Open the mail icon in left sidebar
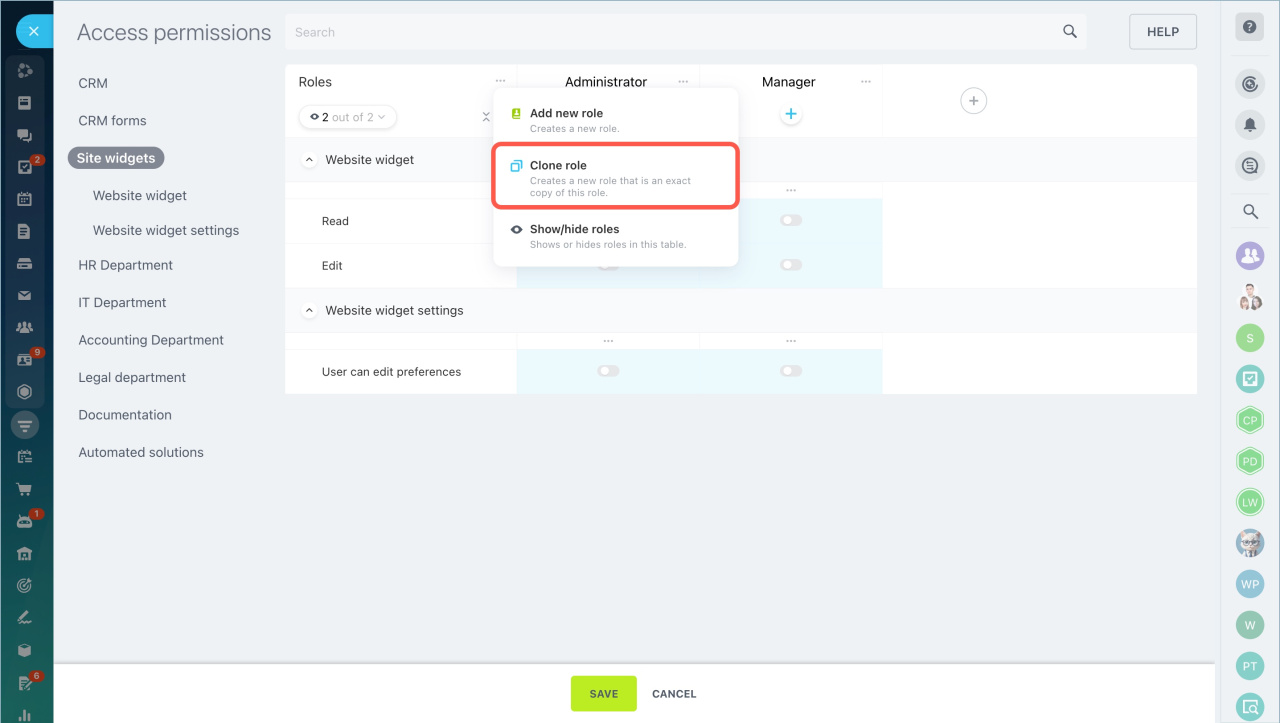 tap(25, 296)
